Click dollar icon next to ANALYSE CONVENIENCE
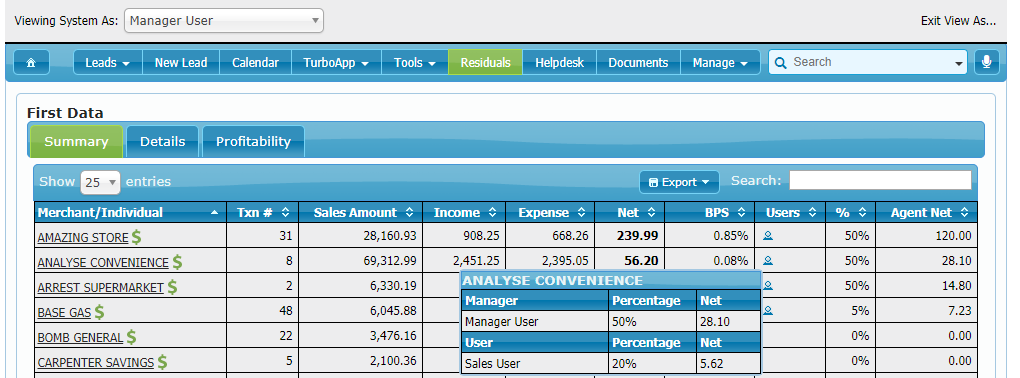This screenshot has width=1020, height=378. coord(177,262)
